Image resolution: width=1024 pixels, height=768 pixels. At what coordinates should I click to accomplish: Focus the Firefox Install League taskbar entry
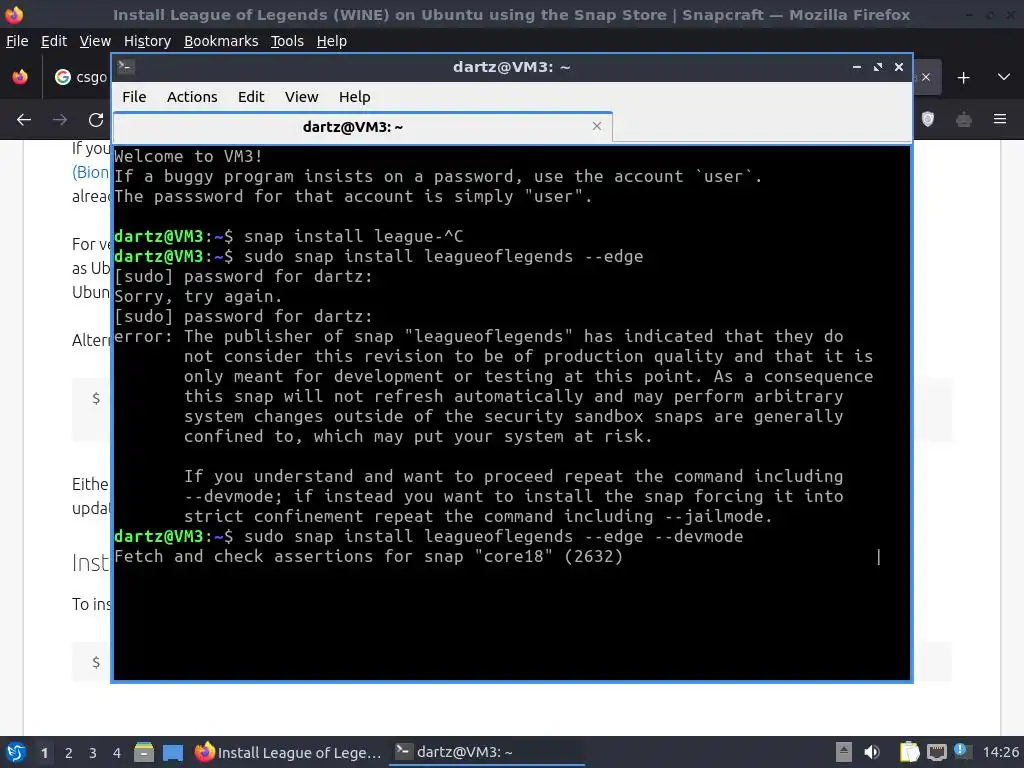288,752
